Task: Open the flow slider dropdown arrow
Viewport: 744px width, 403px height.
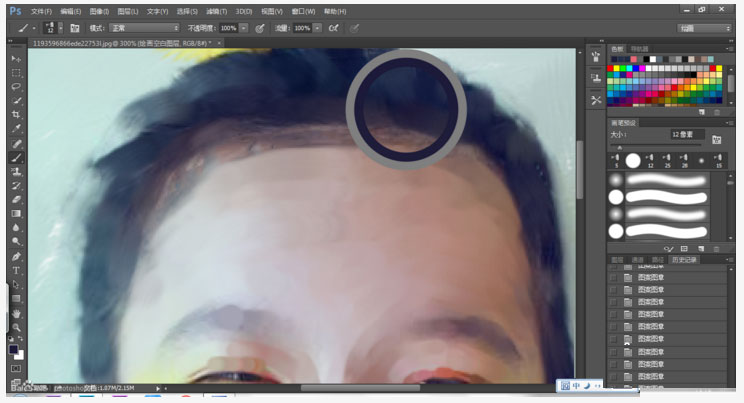Action: pyautogui.click(x=317, y=28)
